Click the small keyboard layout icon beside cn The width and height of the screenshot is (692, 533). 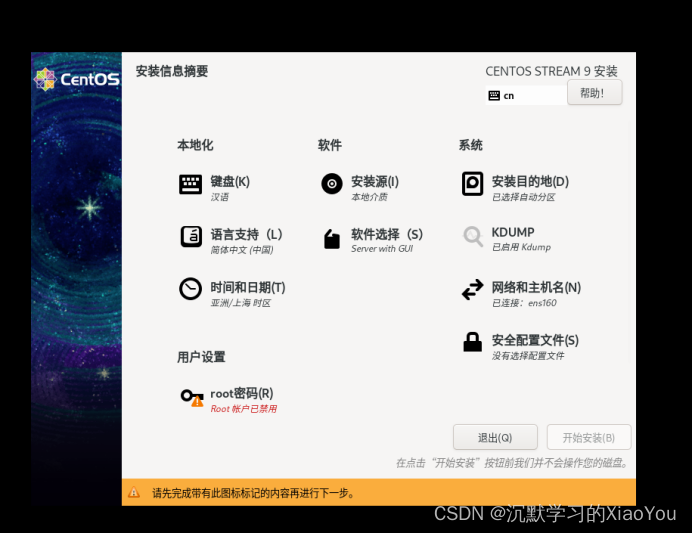494,95
